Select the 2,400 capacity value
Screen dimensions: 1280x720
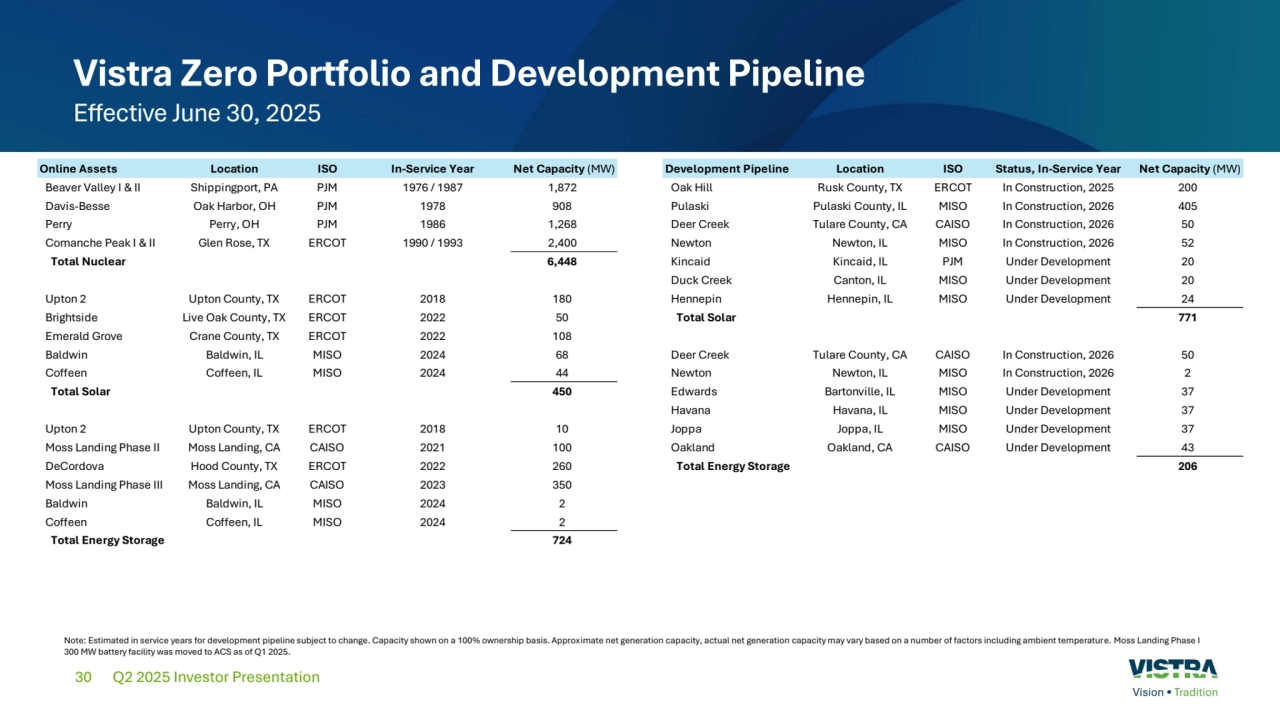563,243
